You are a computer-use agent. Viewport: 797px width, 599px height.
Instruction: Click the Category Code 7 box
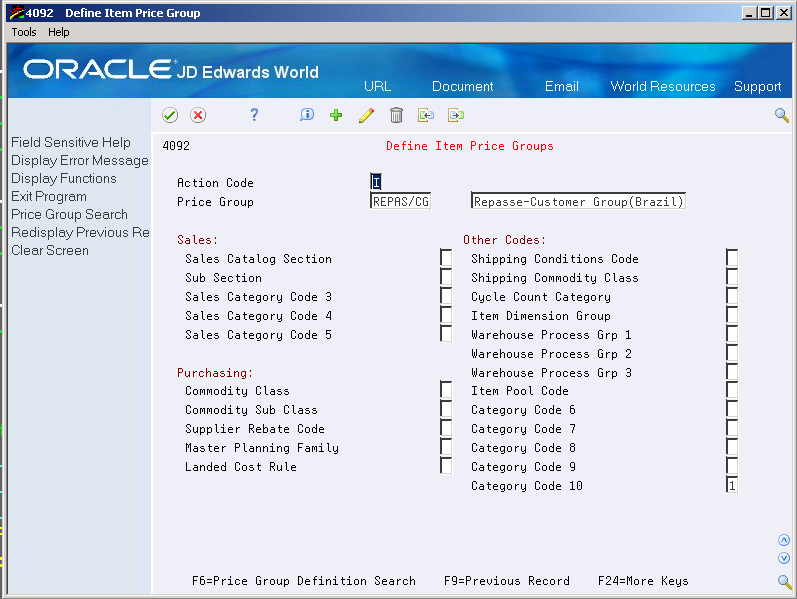[732, 428]
